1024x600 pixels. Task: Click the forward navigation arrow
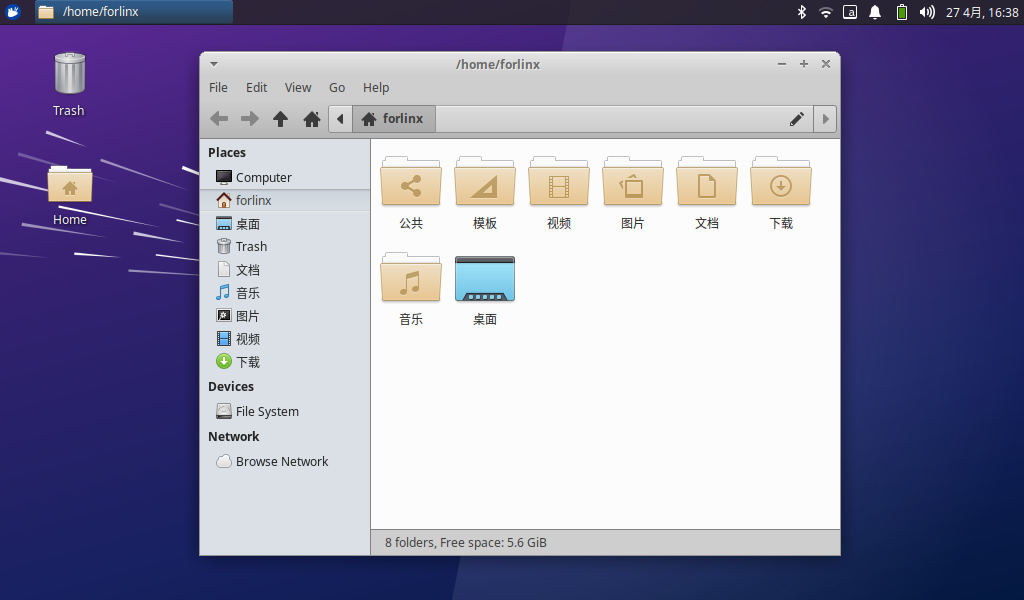pyautogui.click(x=250, y=119)
